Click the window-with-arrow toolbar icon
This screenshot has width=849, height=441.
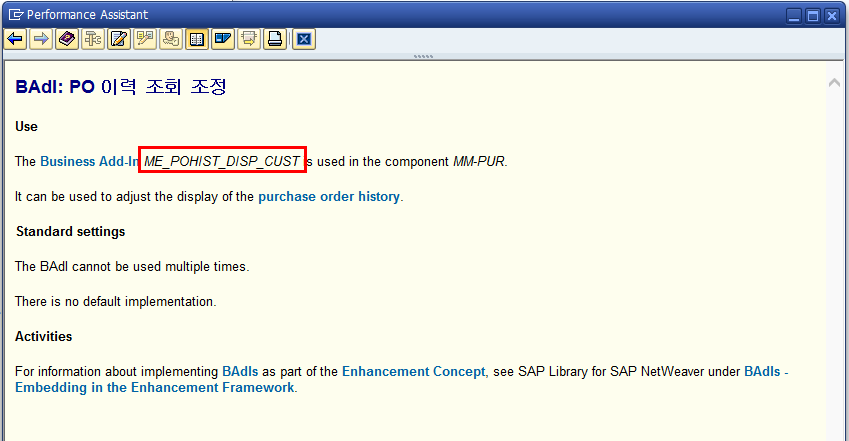(249, 39)
